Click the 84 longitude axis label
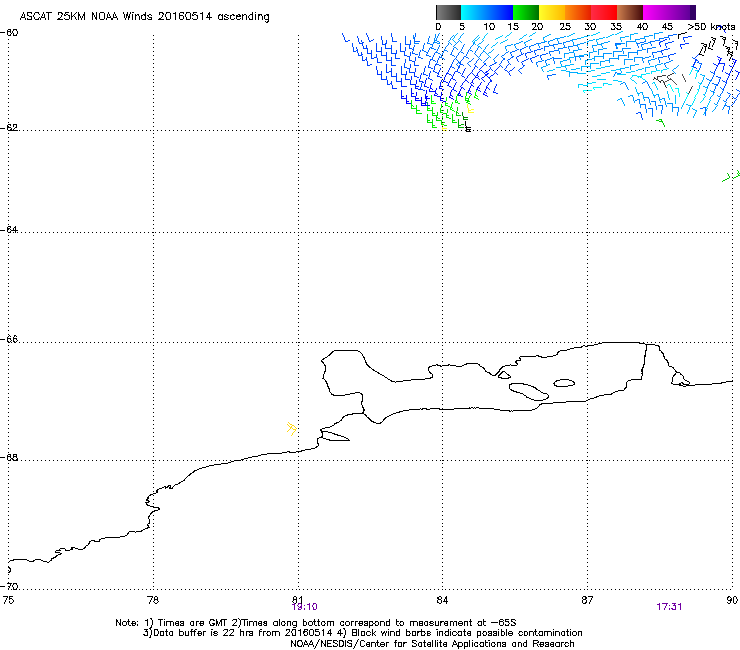 pos(442,600)
